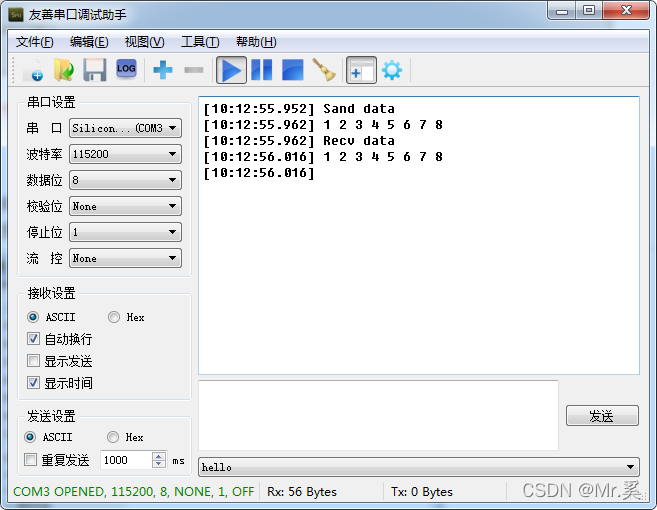
Task: Minimize the 友善串口调试助手 window
Action: [x=562, y=11]
